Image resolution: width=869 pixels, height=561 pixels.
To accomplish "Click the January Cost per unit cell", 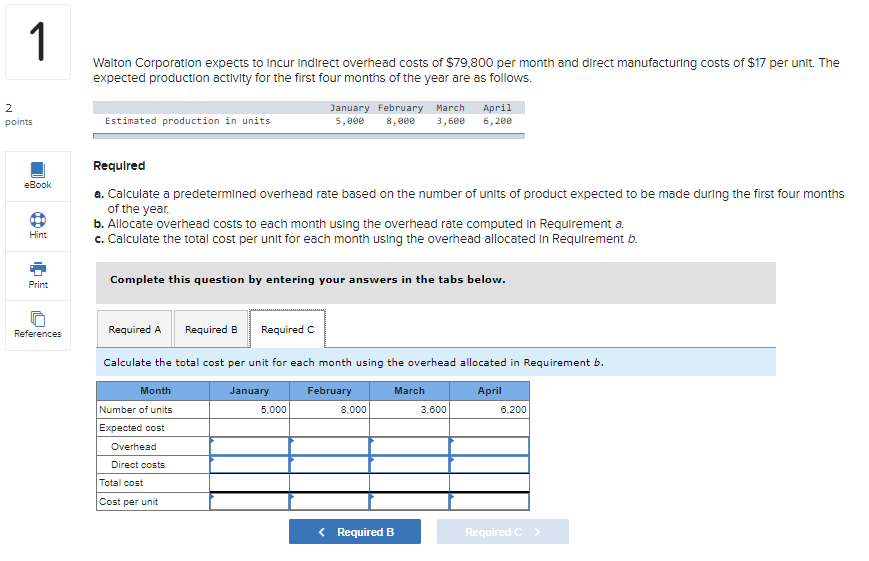I will tap(249, 502).
